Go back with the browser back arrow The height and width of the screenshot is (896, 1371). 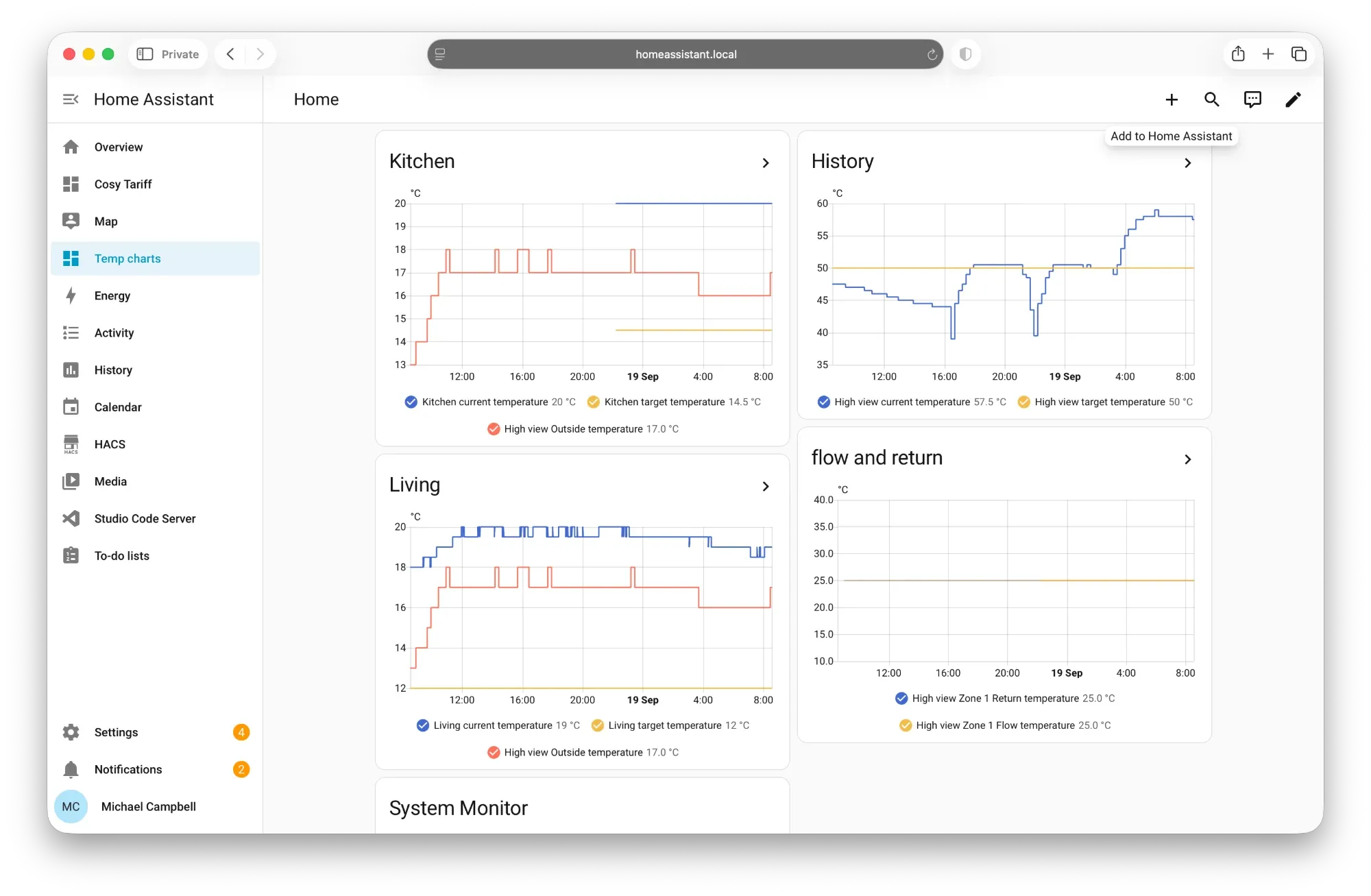230,54
